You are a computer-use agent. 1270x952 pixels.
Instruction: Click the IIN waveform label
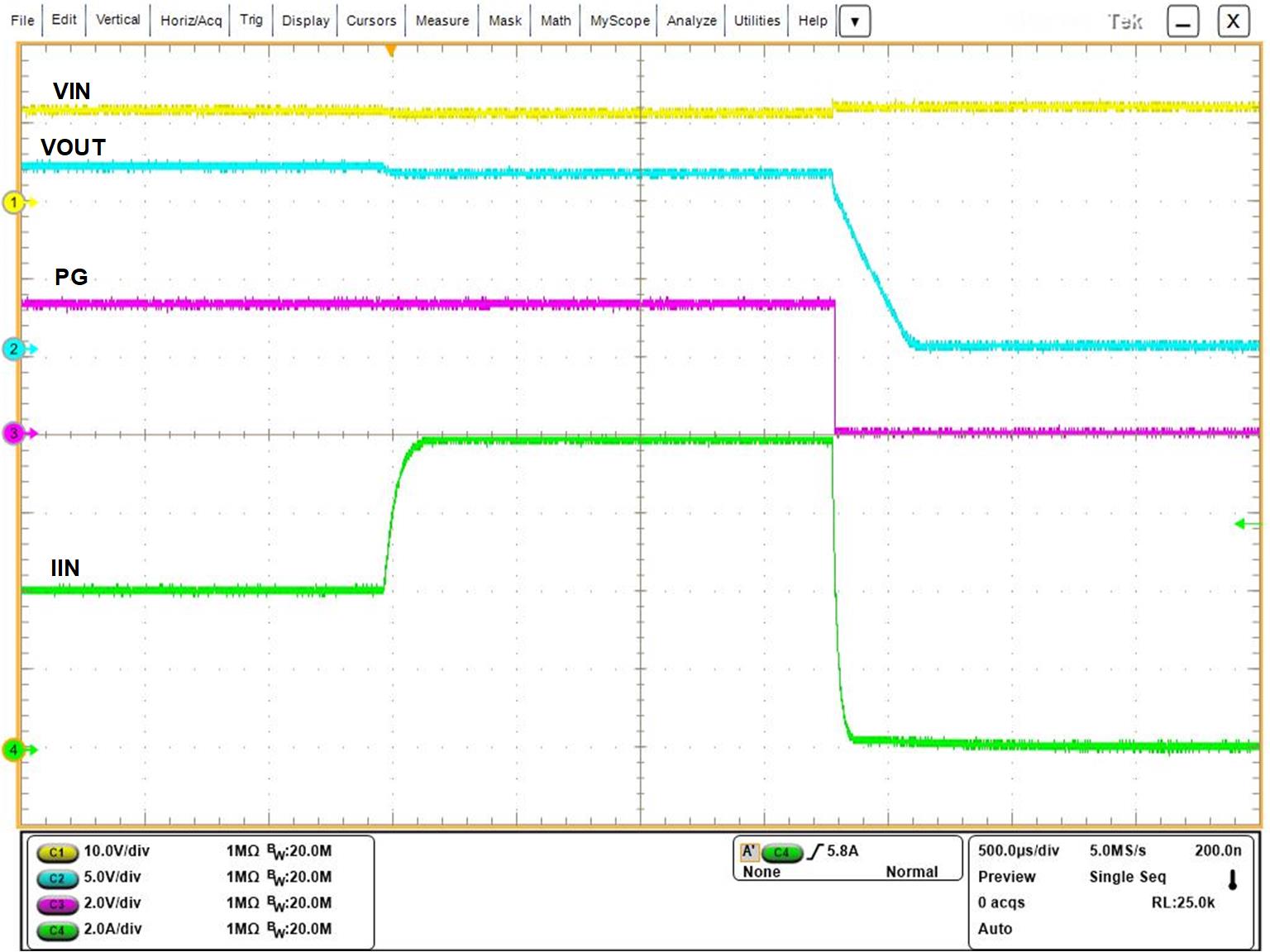pyautogui.click(x=65, y=568)
